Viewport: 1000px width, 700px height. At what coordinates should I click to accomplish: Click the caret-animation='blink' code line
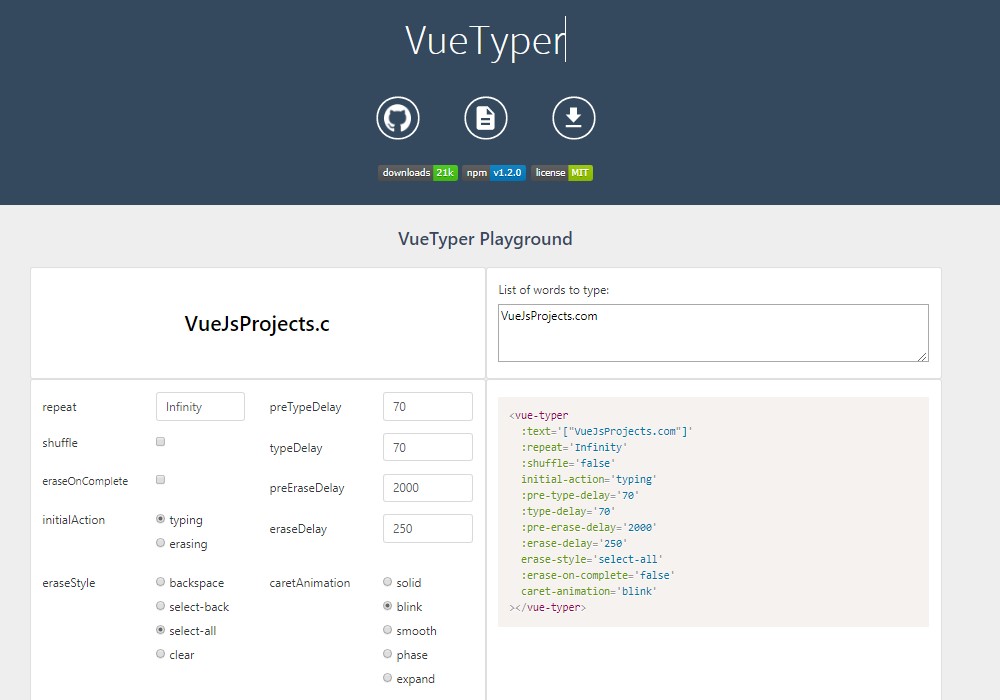click(x=589, y=591)
